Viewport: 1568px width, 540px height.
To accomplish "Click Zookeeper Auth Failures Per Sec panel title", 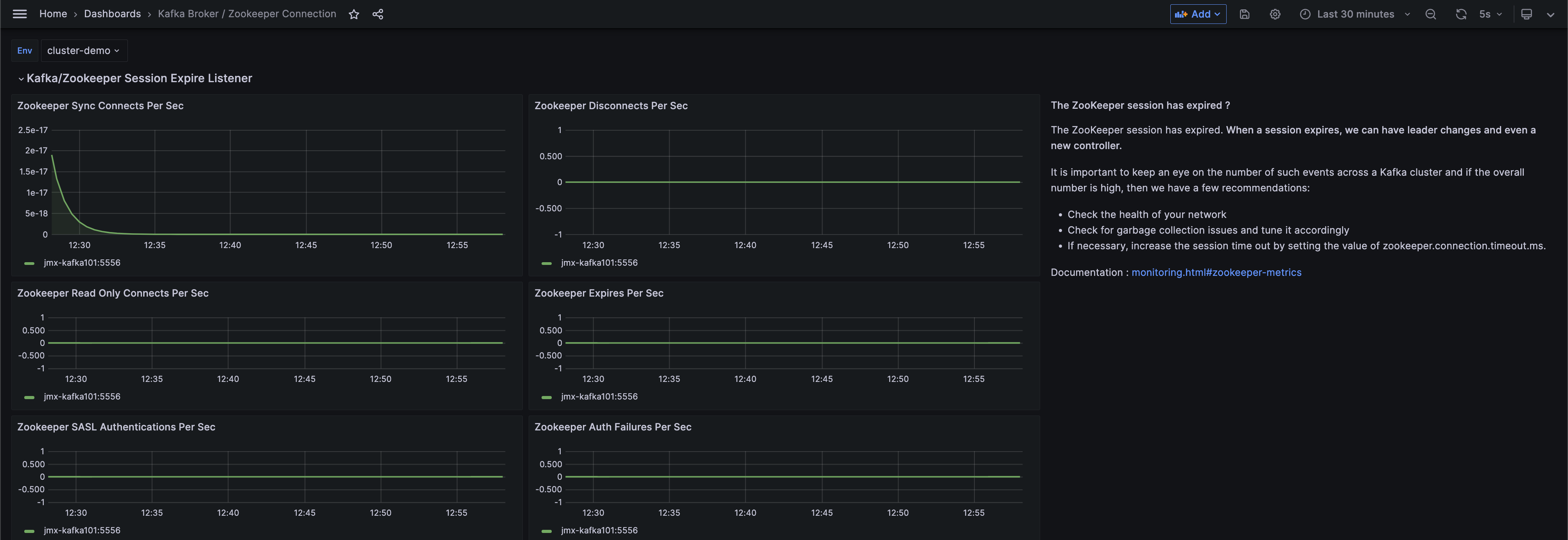I will 612,427.
